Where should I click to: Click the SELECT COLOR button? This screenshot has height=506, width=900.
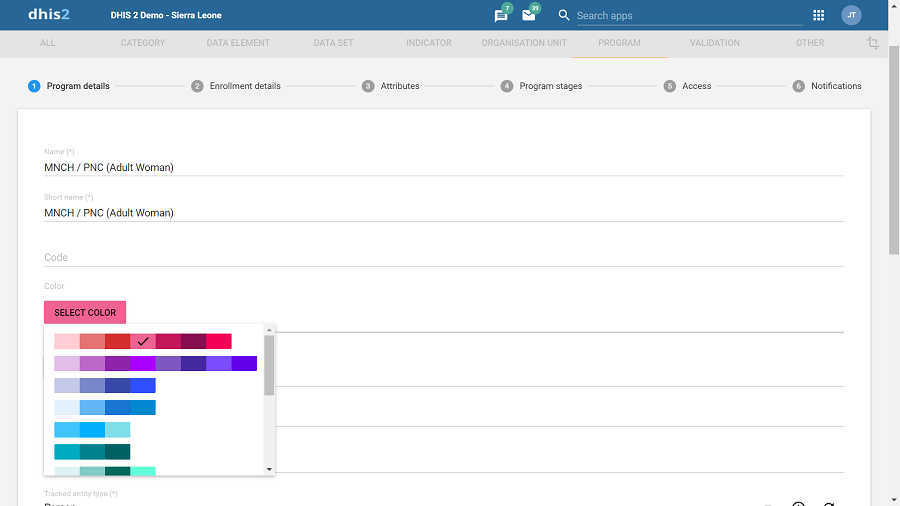click(85, 313)
